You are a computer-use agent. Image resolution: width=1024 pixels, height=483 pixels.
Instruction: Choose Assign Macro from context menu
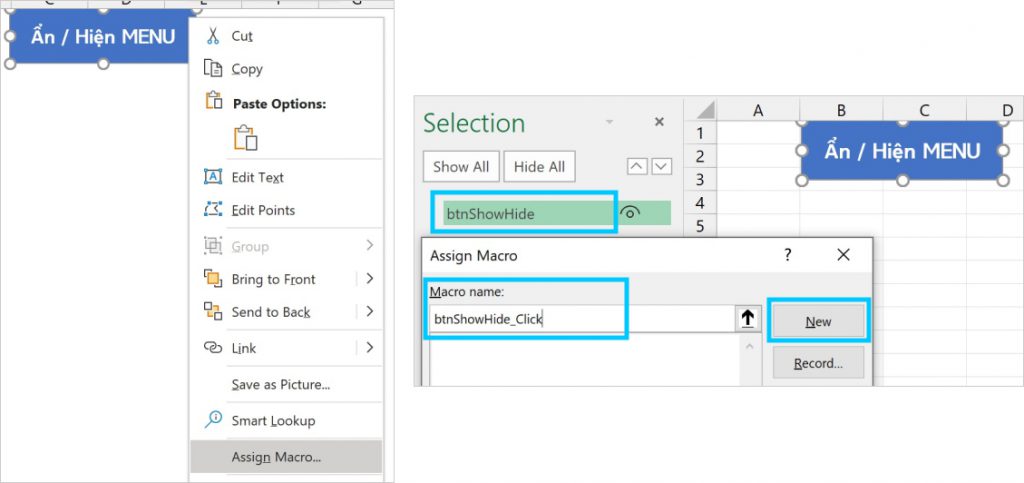tap(276, 457)
